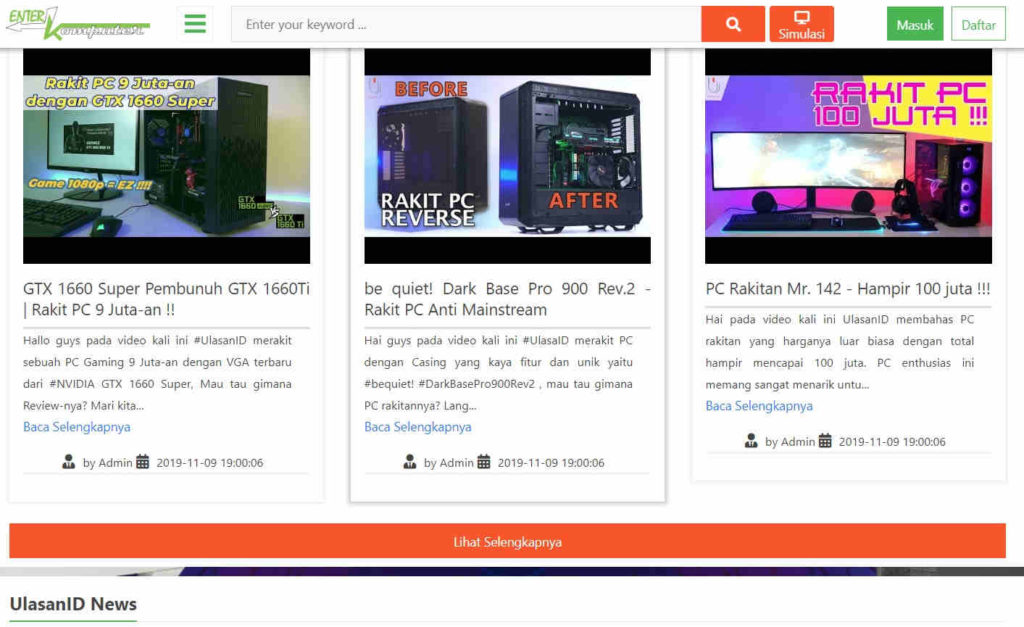This screenshot has width=1024, height=627.
Task: Click Baca Selengkapnya under PC Rakitan article
Action: click(x=759, y=406)
